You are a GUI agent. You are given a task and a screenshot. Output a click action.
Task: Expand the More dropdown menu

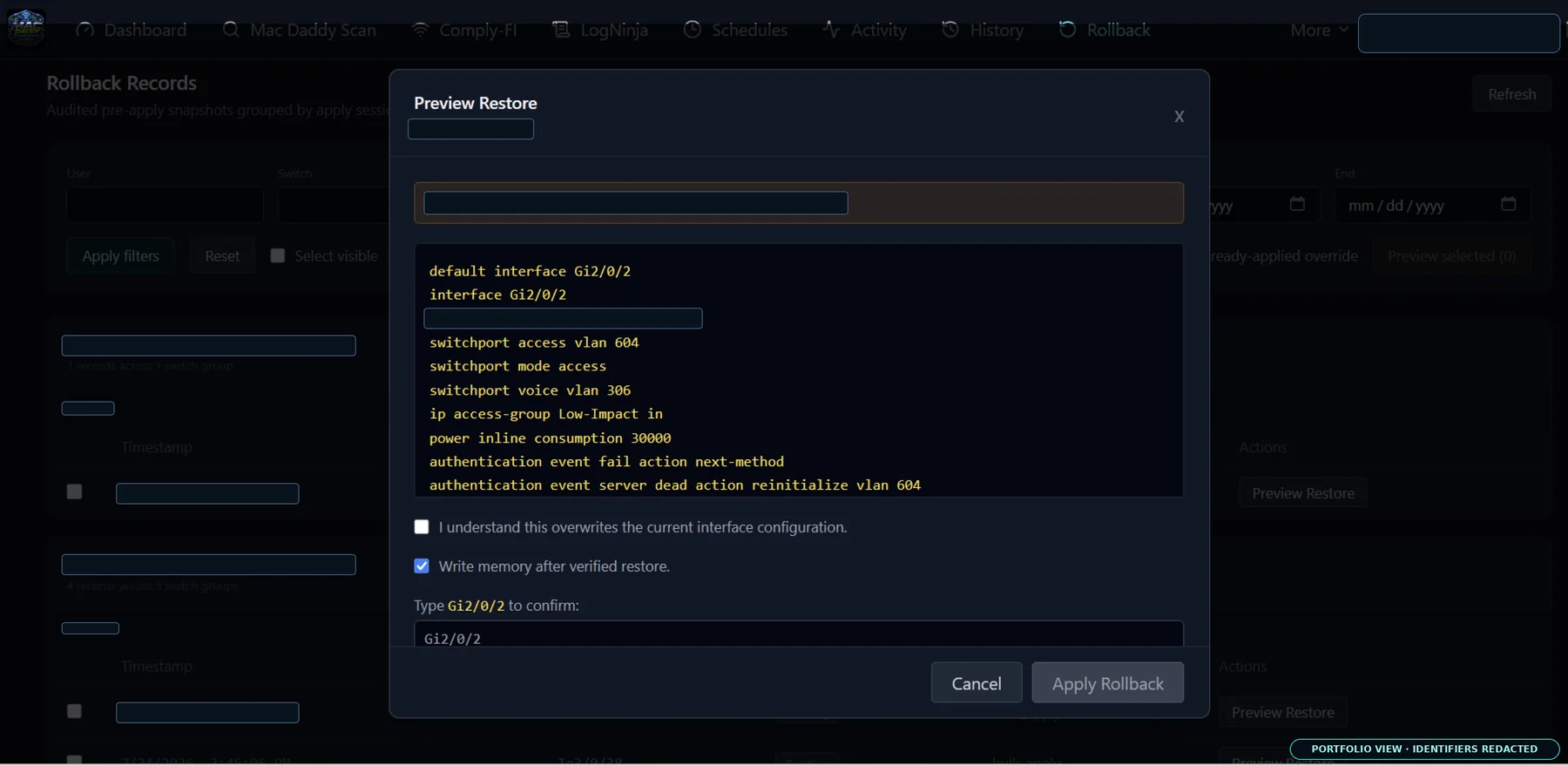tap(1320, 30)
